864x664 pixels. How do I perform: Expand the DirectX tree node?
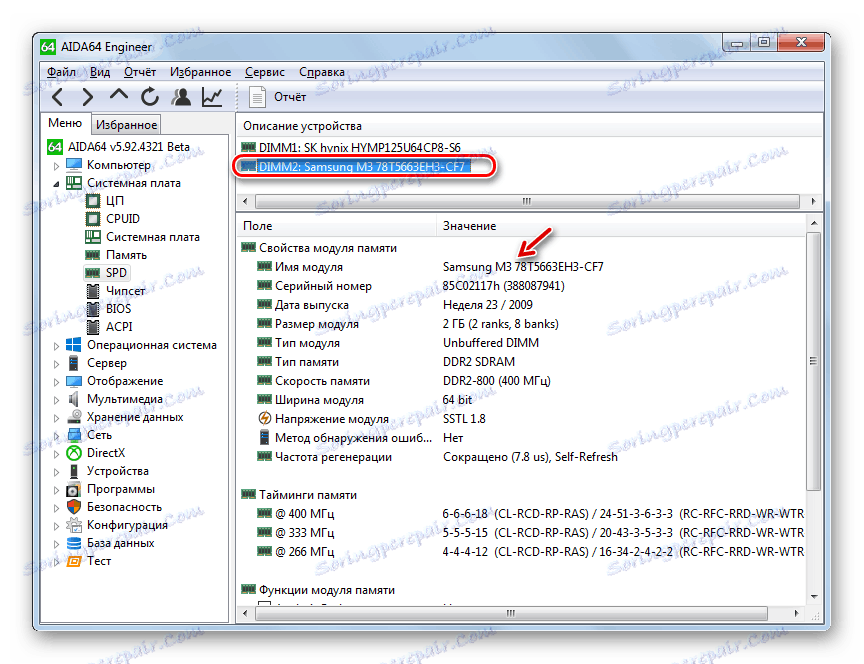point(56,454)
